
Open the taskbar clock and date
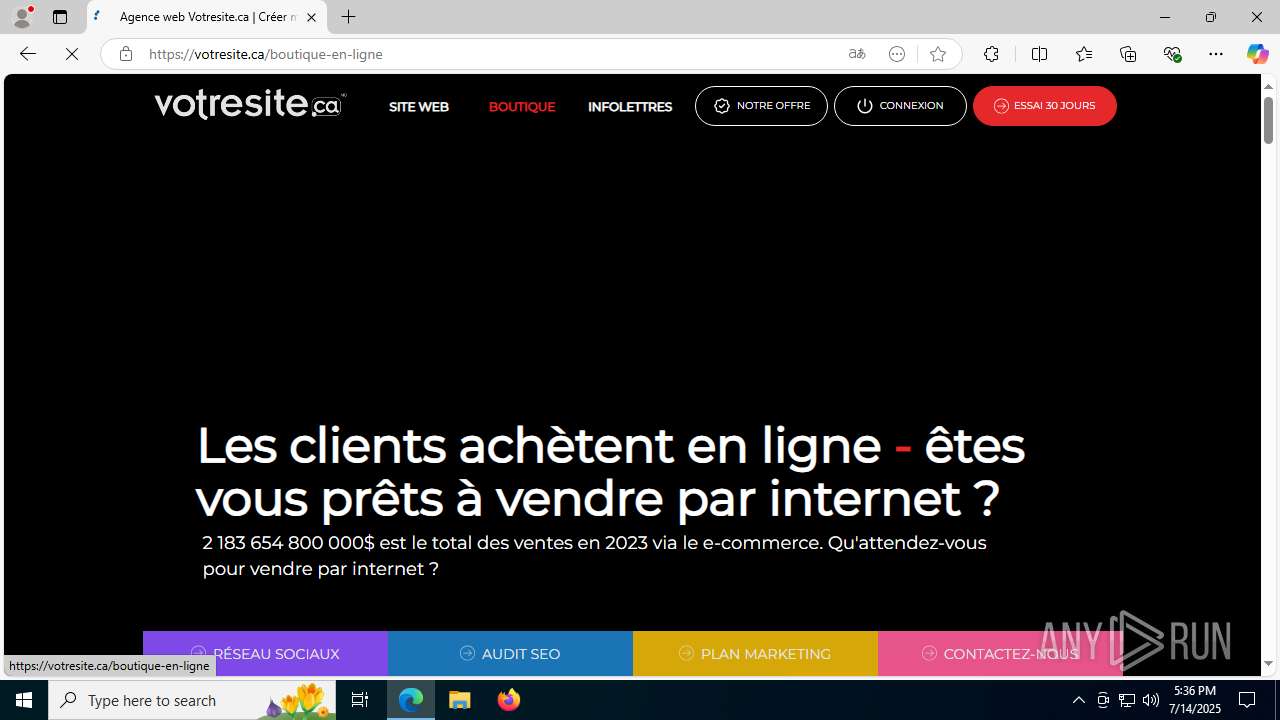(1196, 700)
